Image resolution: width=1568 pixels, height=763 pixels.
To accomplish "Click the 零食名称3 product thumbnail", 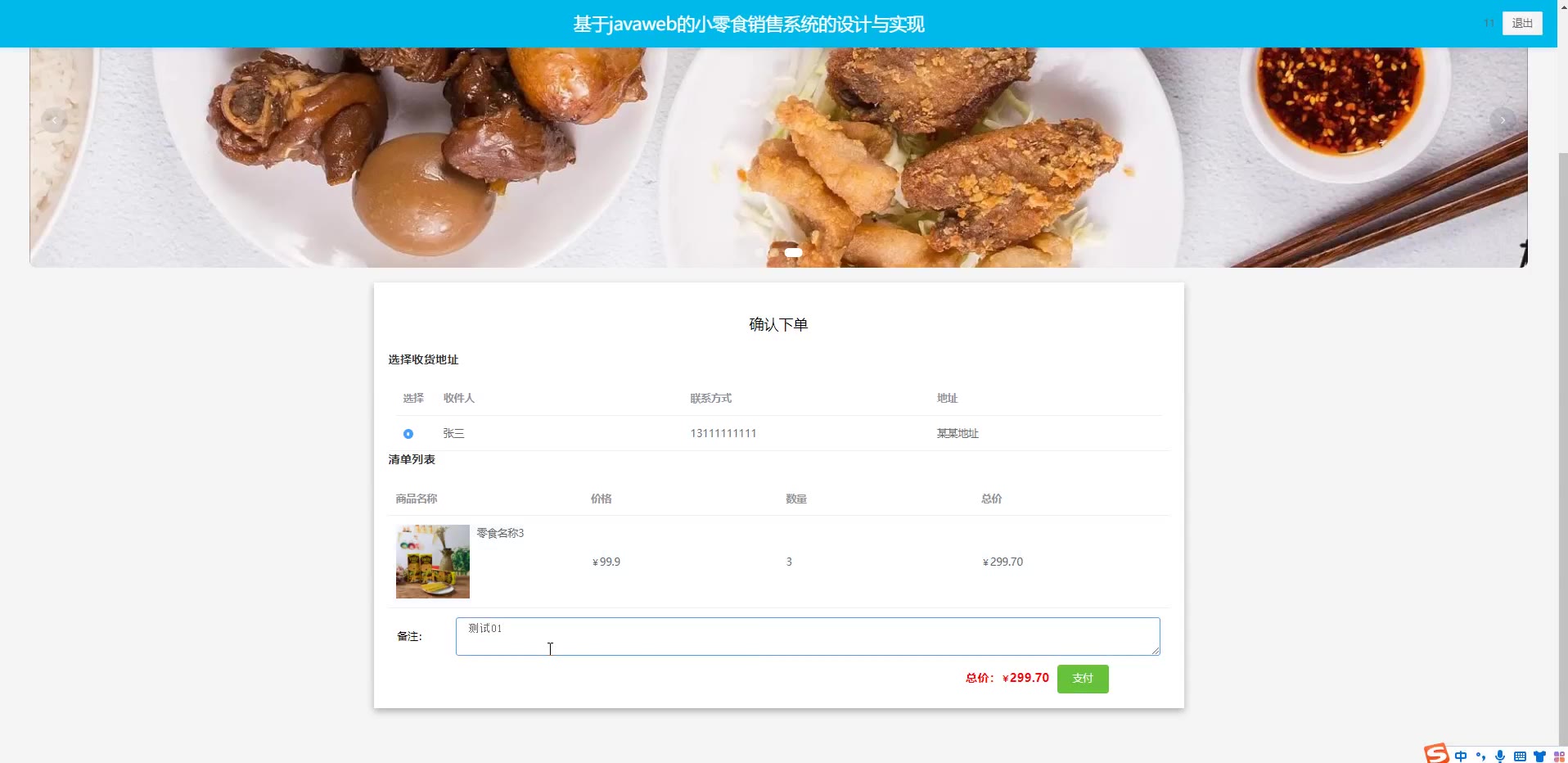I will pos(433,562).
